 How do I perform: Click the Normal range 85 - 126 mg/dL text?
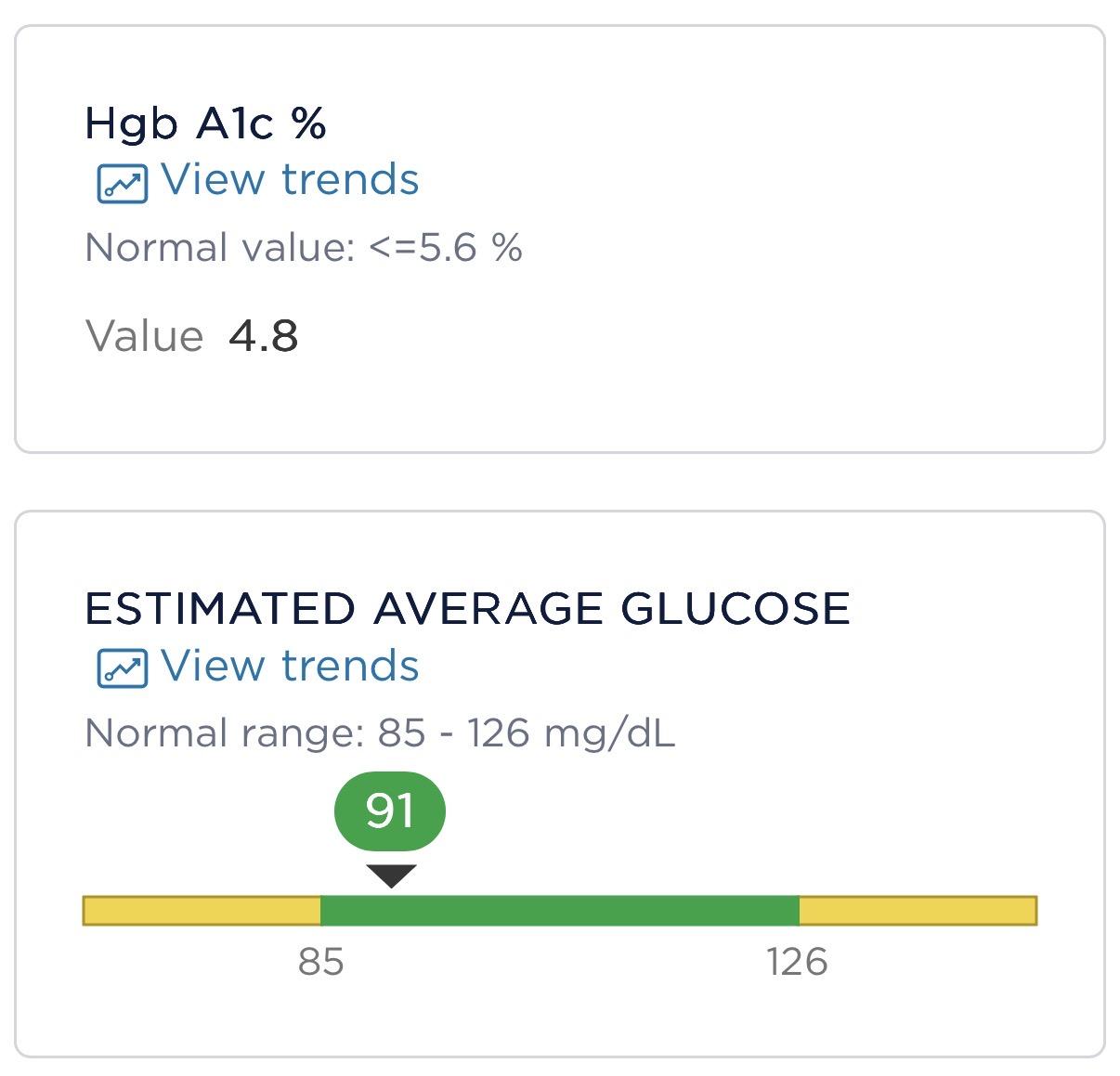(x=380, y=733)
